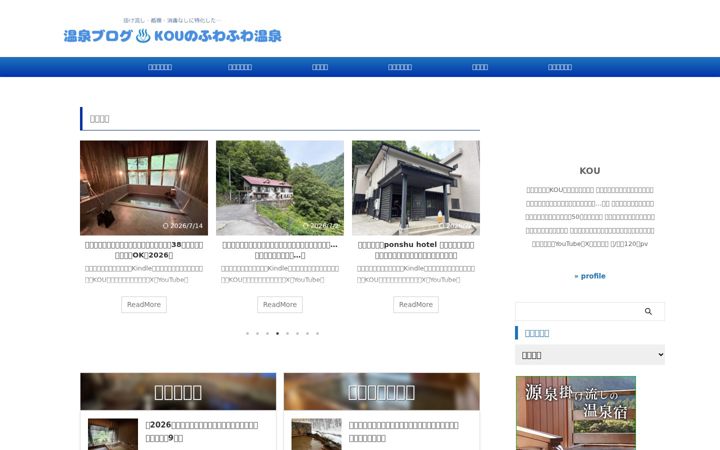Open the third item in the blue navigation bar
Screen dimensions: 720x450
(x=320, y=67)
